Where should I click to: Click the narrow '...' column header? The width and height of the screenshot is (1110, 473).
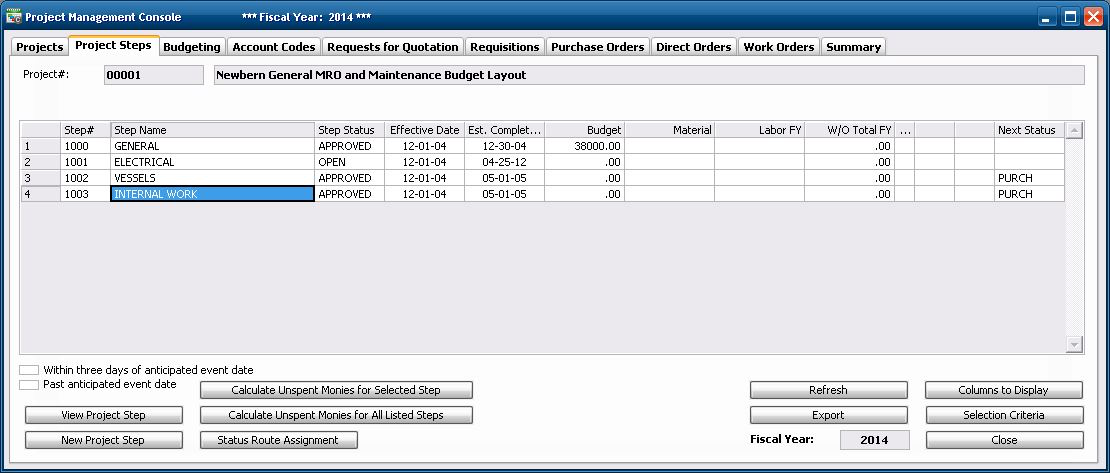point(905,130)
